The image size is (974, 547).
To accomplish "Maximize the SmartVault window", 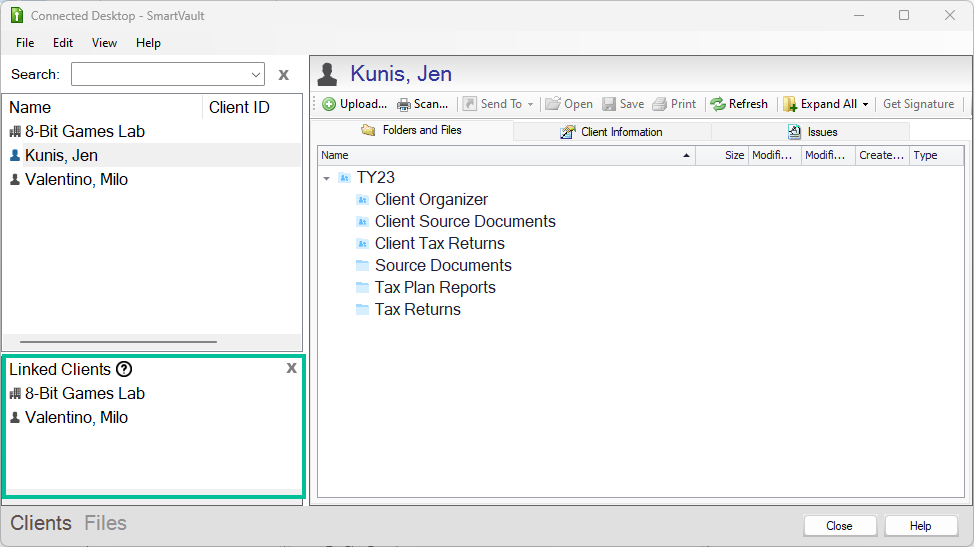I will [904, 16].
